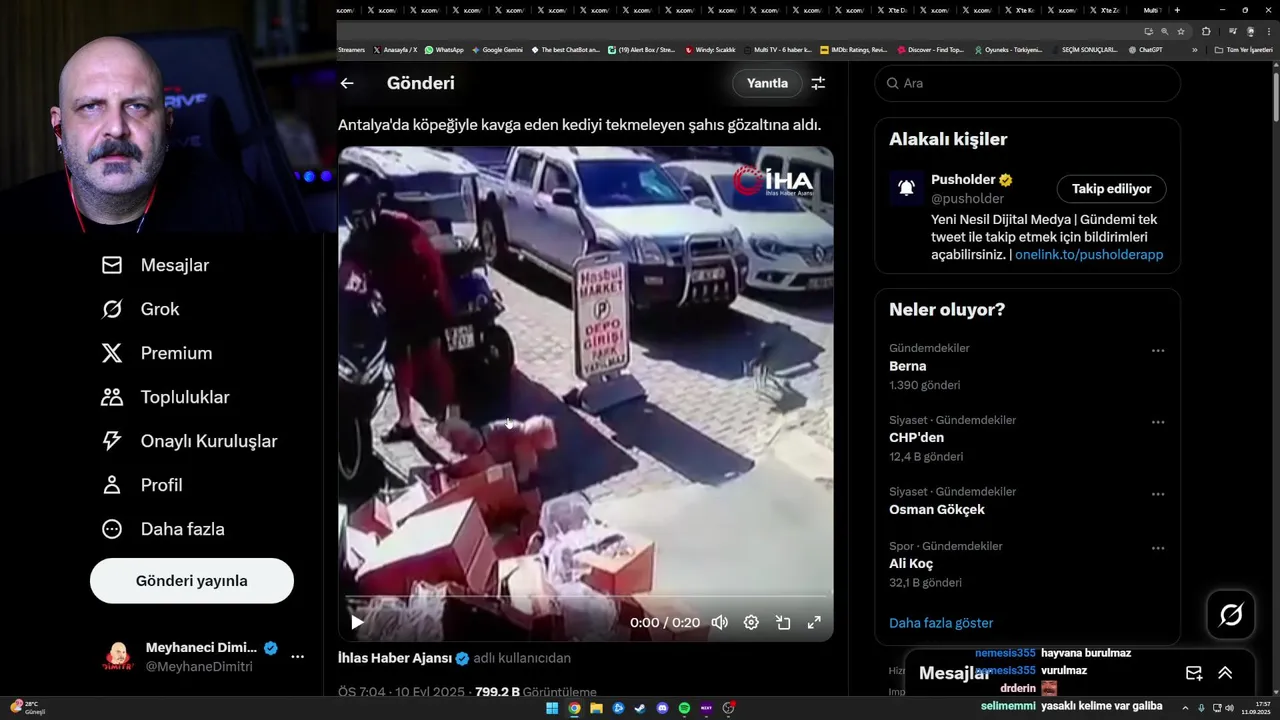
Task: Open the Grok floating button
Action: (x=1231, y=615)
